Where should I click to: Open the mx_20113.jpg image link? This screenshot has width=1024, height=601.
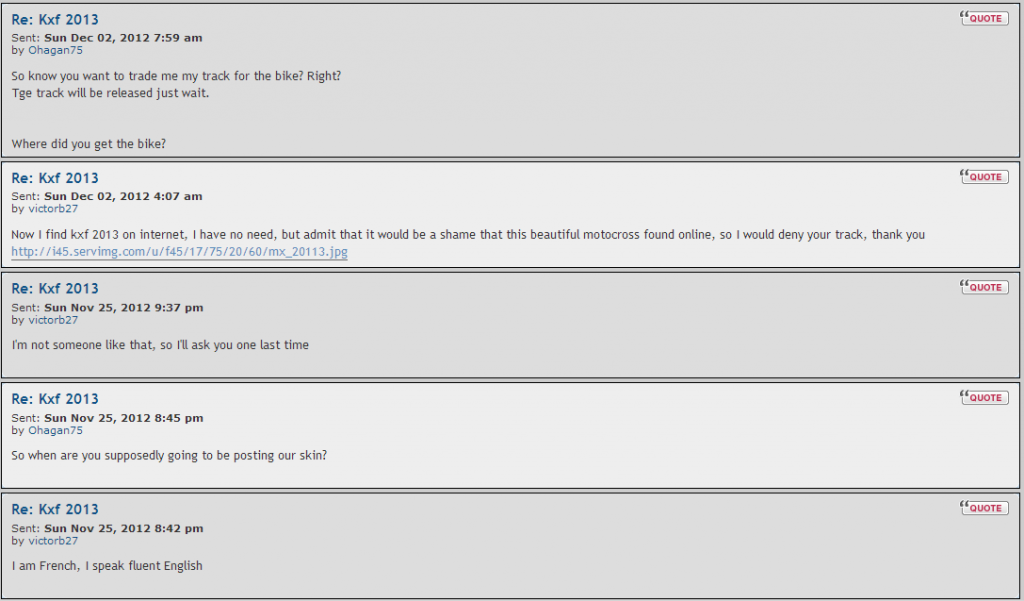179,252
